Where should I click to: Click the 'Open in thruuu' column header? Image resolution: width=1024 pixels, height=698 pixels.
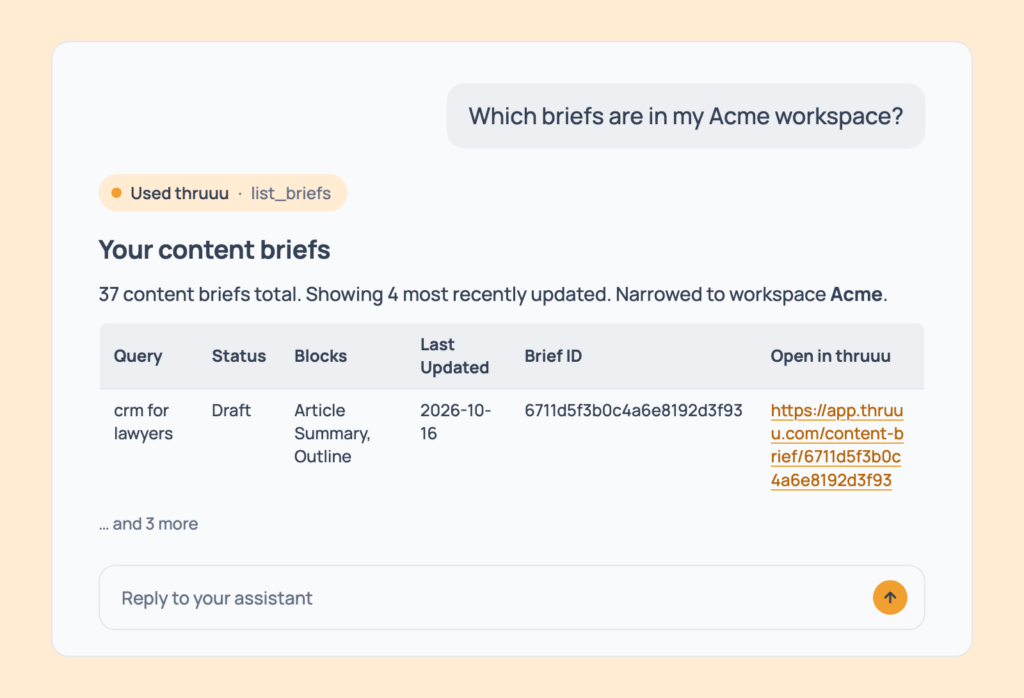coord(830,356)
